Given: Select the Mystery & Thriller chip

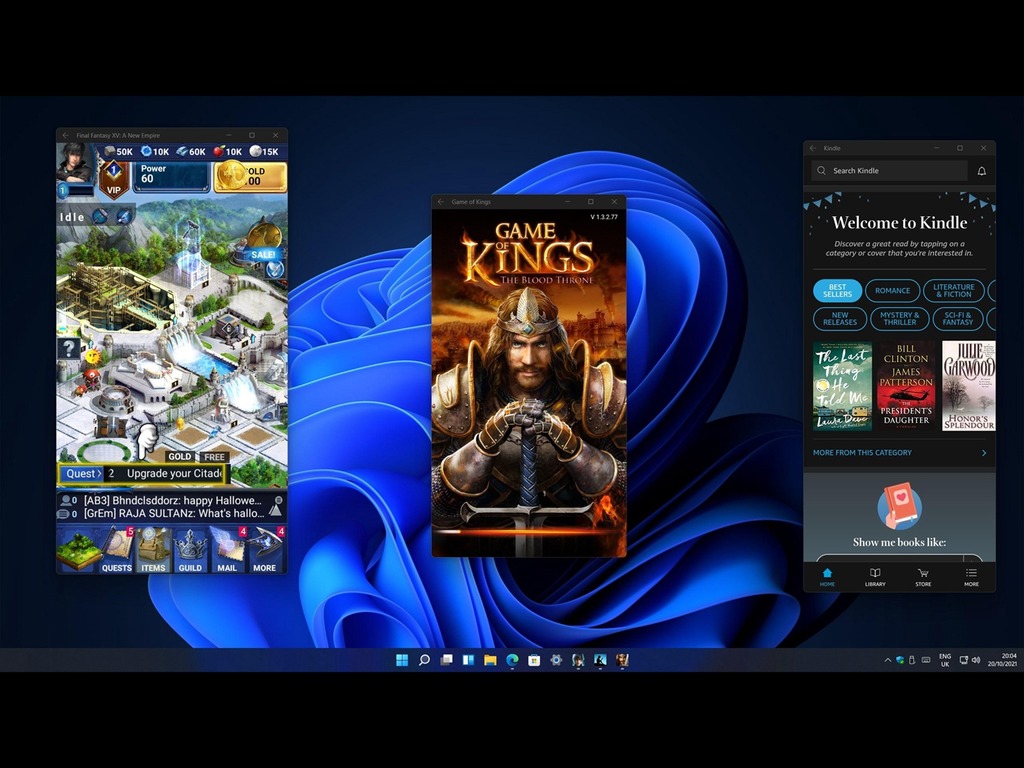Looking at the screenshot, I should pos(899,319).
